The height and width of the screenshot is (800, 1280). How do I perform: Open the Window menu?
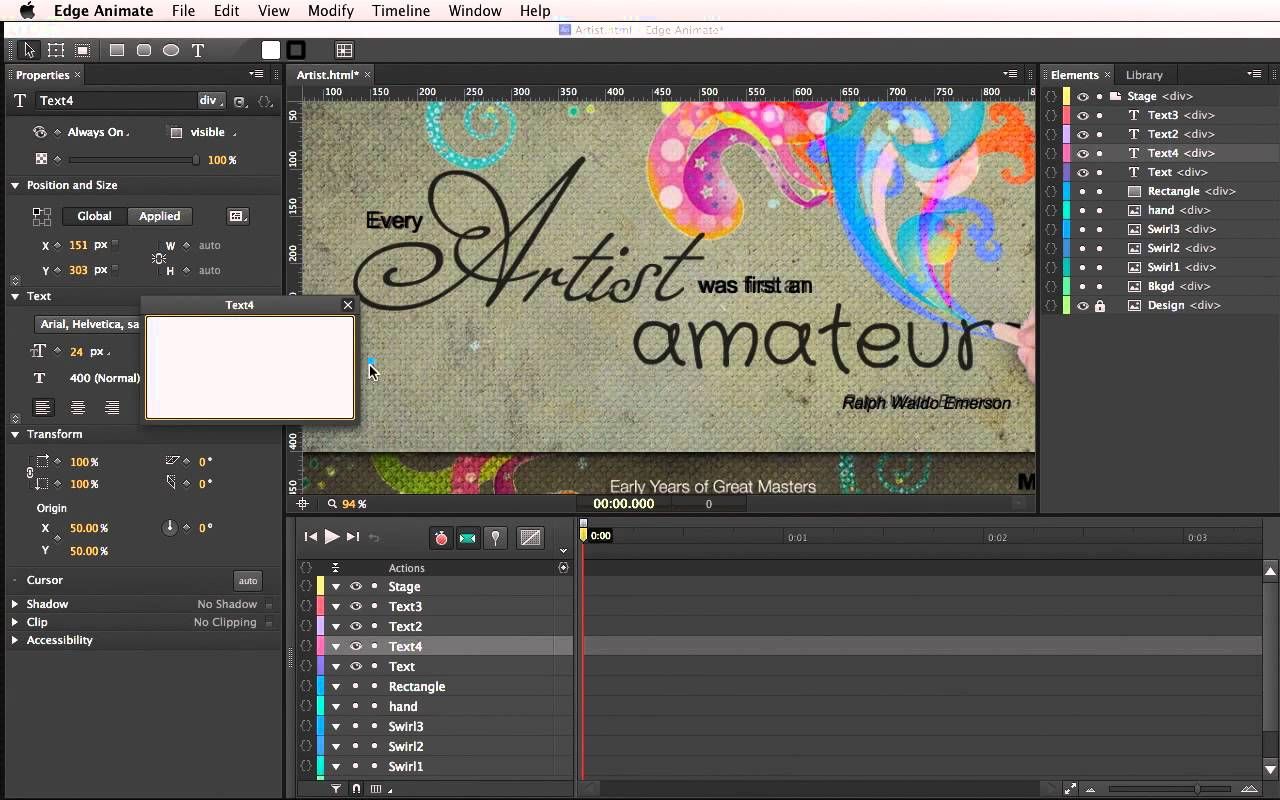tap(475, 11)
